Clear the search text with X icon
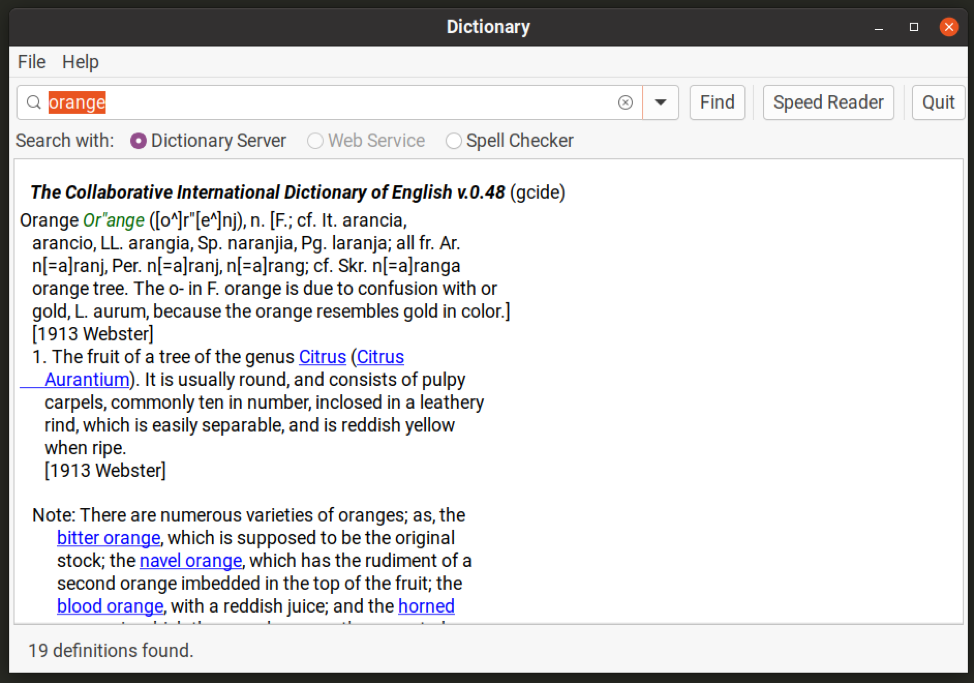Image resolution: width=974 pixels, height=683 pixels. (x=625, y=102)
